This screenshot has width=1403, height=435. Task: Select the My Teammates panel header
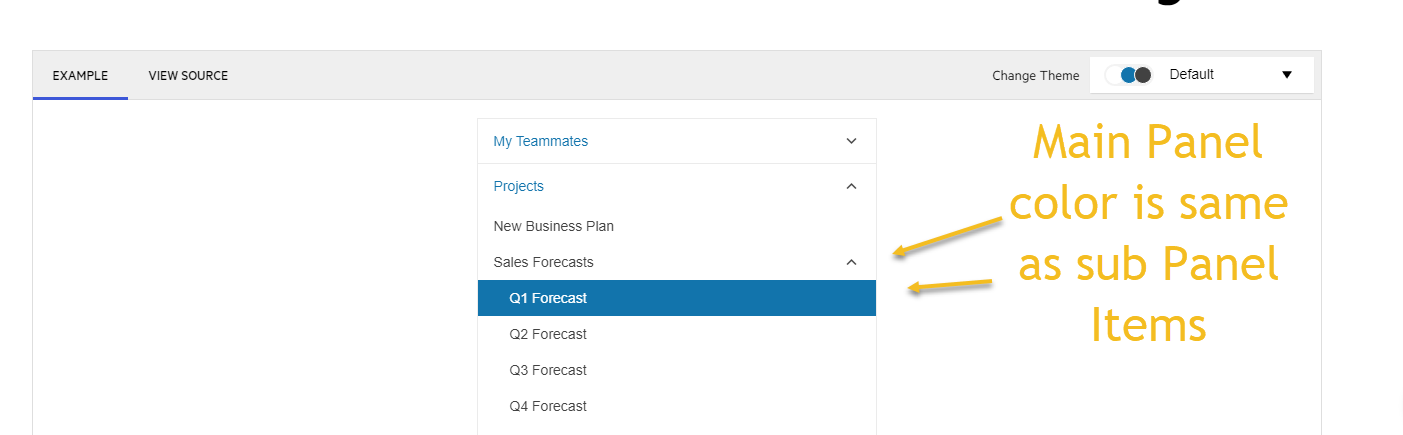coord(541,141)
